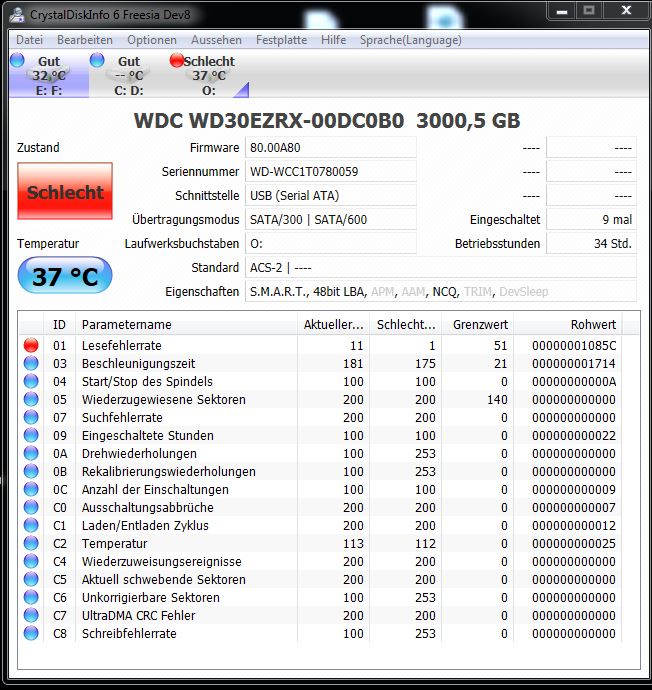The height and width of the screenshot is (690, 652).
Task: Click the Parametername column header
Action: coord(186,325)
